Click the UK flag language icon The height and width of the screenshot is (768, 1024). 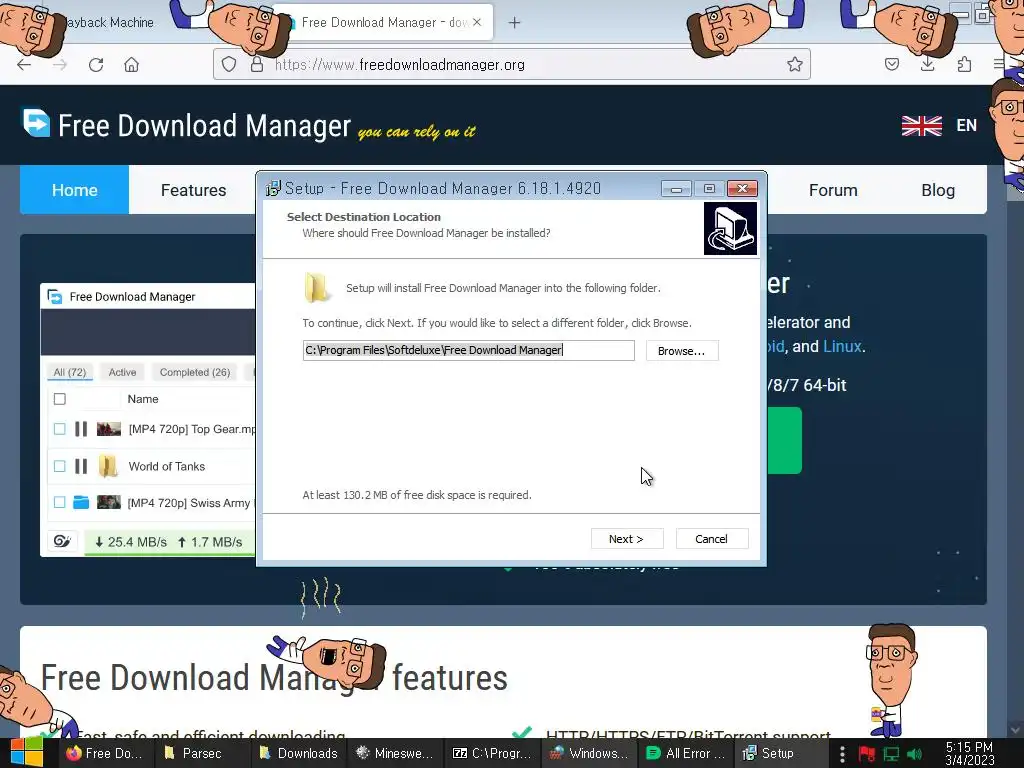[921, 125]
